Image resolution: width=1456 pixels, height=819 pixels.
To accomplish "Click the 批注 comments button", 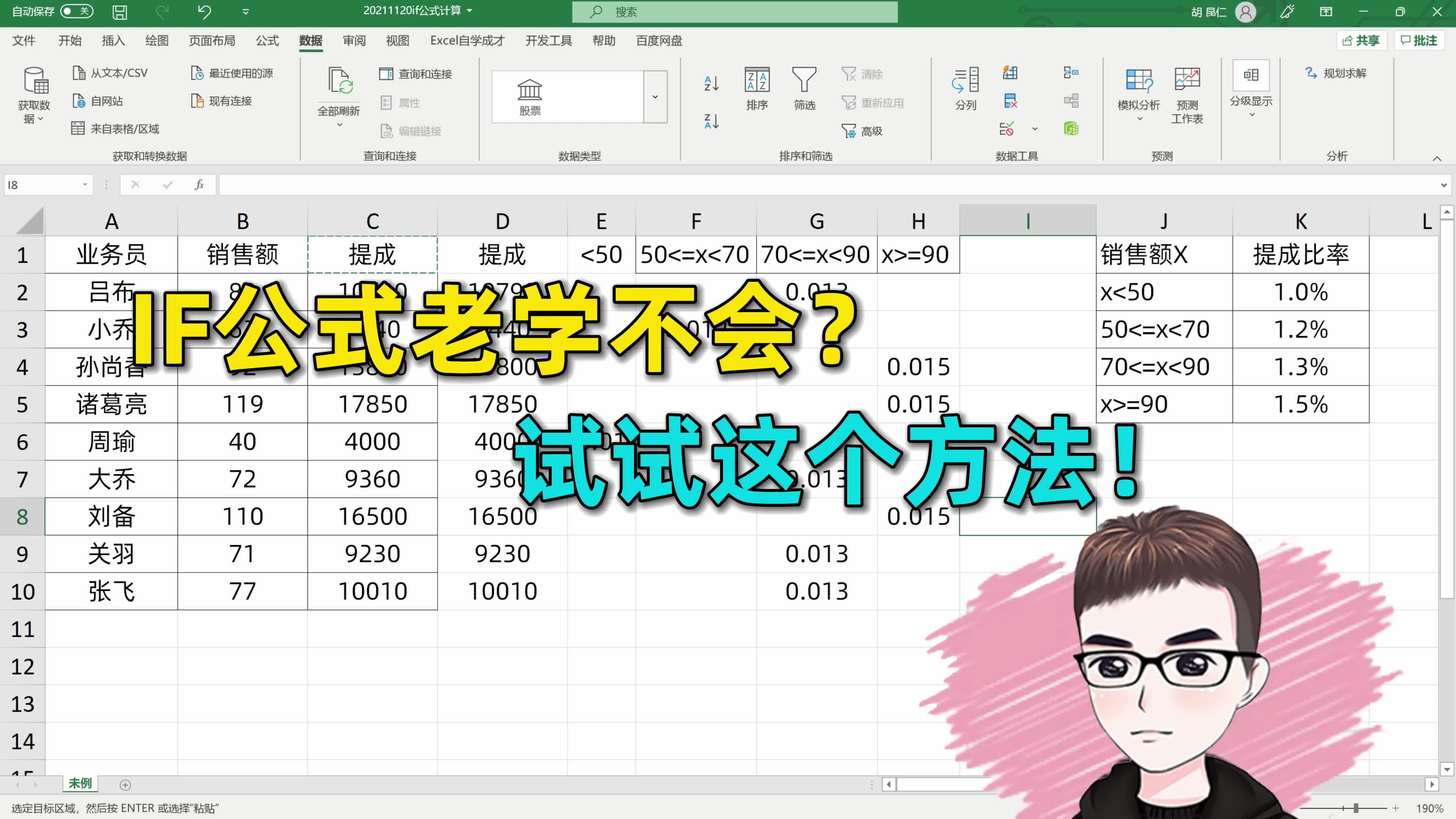I will 1419,41.
